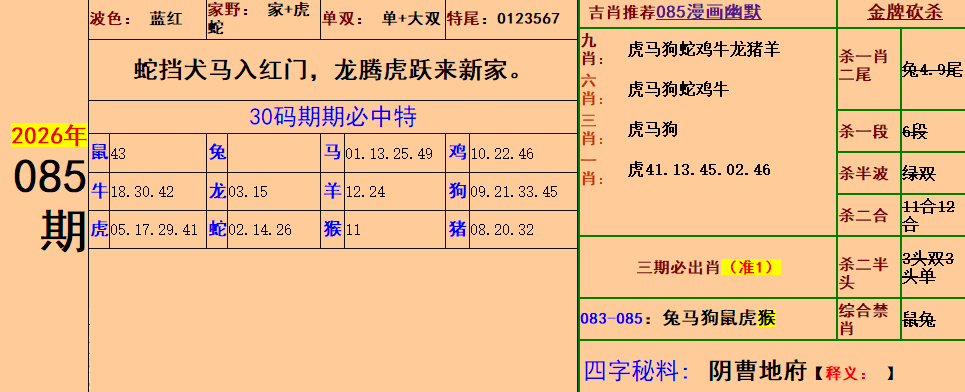Click the 吉肖推荐 label

(x=622, y=12)
